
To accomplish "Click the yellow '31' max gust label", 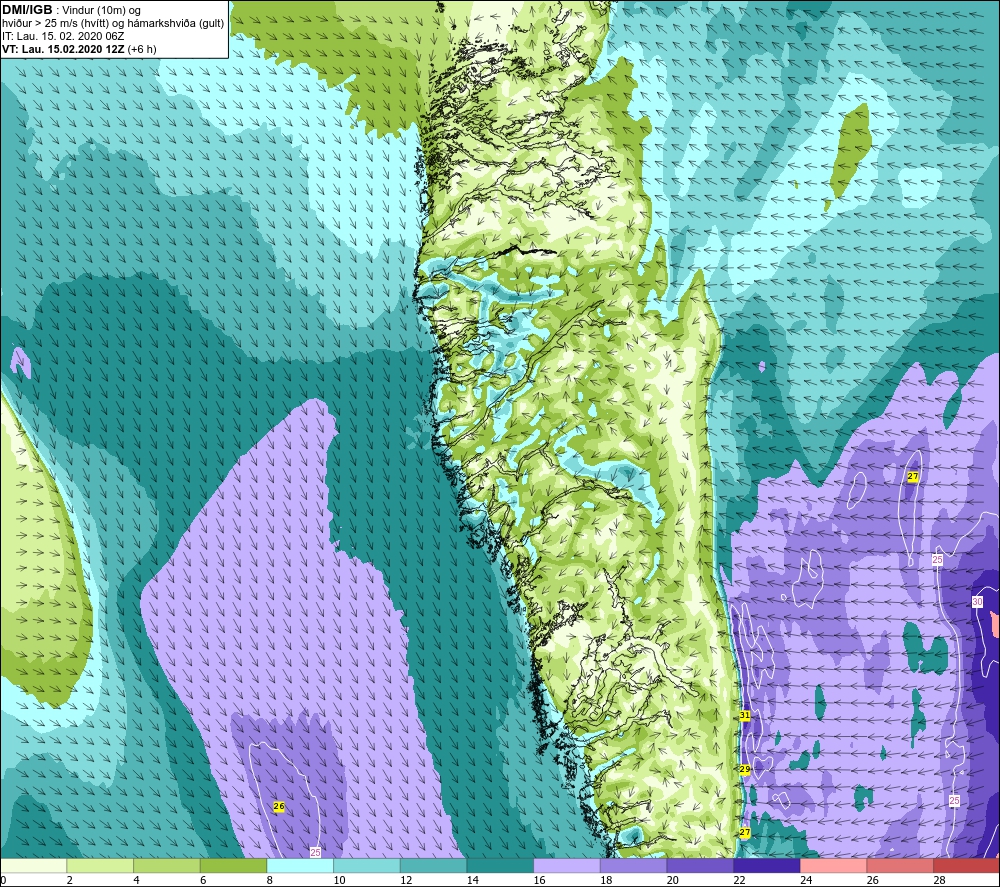I will click(x=744, y=715).
